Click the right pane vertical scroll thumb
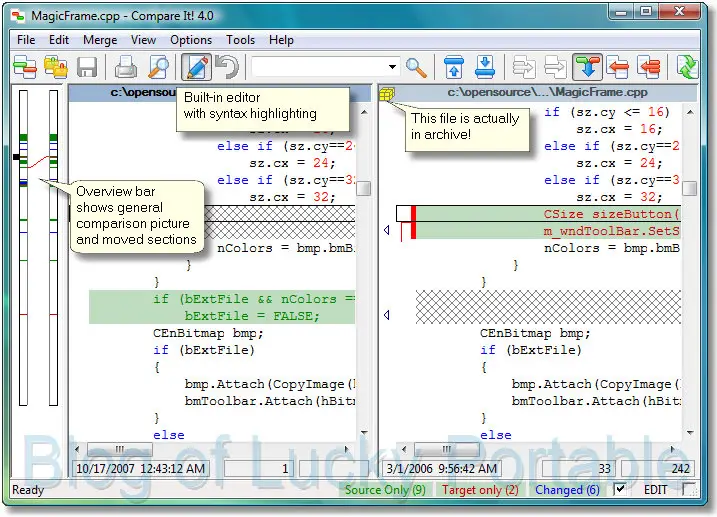This screenshot has height=517, width=717. pos(690,188)
